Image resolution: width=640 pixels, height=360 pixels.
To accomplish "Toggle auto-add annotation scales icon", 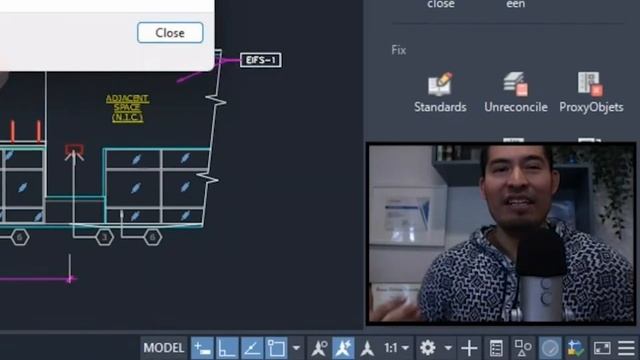I will point(343,348).
